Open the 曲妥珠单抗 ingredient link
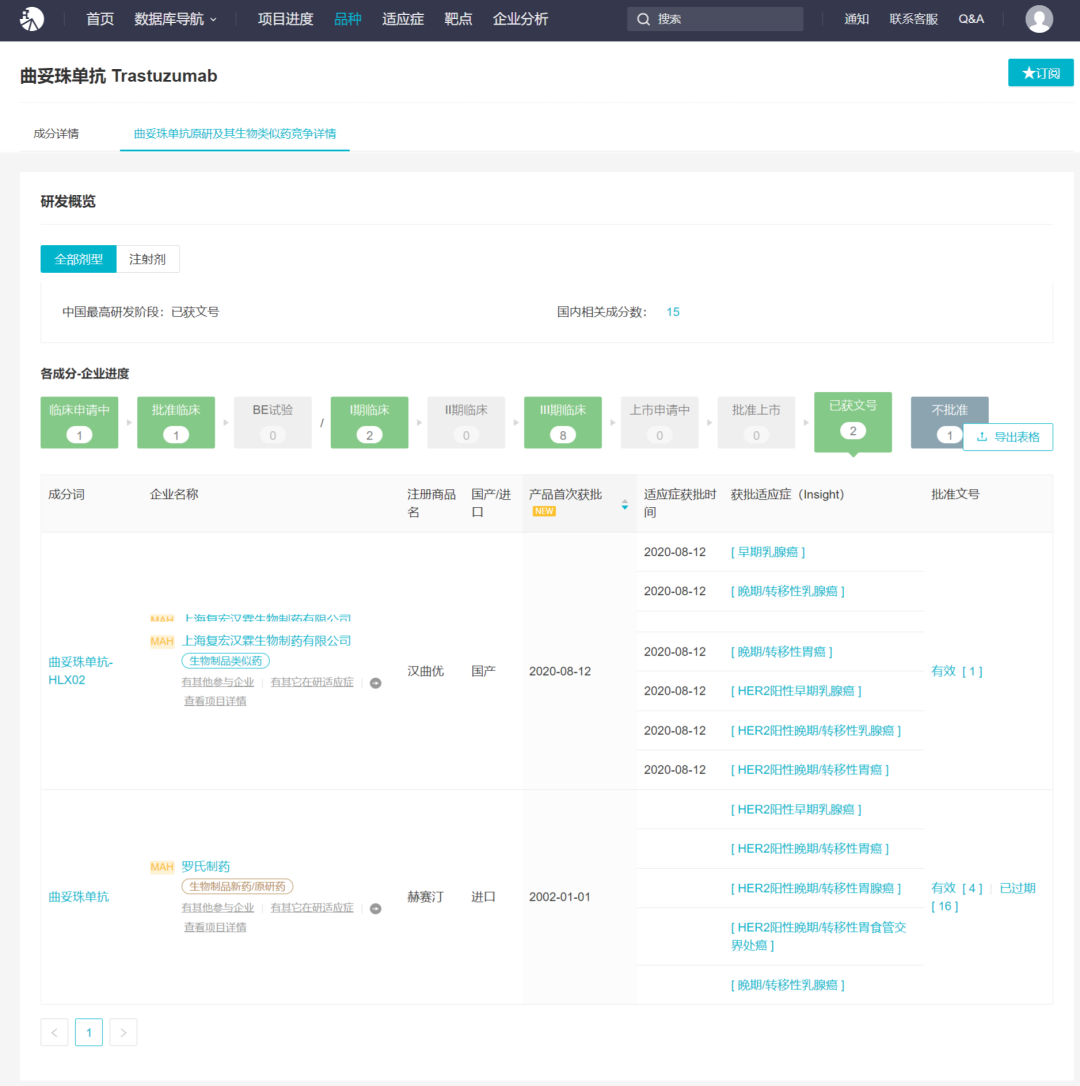The width and height of the screenshot is (1080, 1086). [78, 897]
